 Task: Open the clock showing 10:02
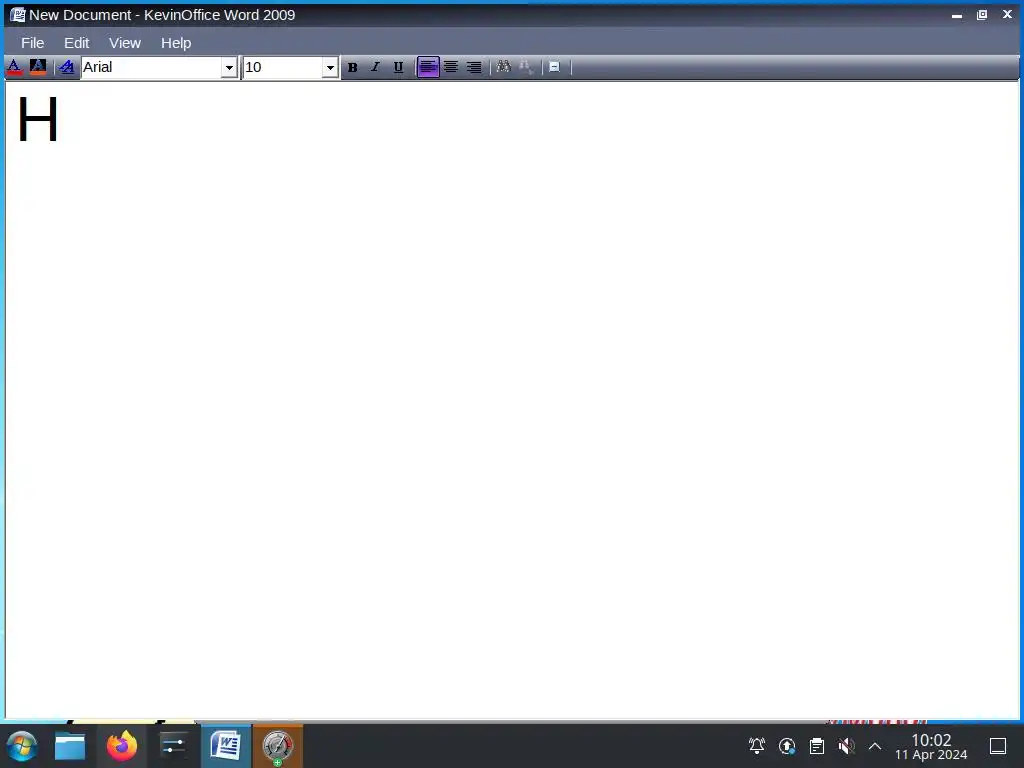(931, 746)
